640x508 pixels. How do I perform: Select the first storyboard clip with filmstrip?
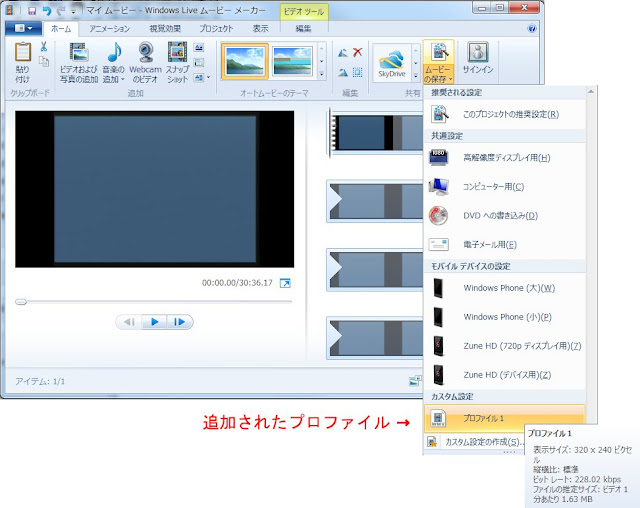coord(376,133)
